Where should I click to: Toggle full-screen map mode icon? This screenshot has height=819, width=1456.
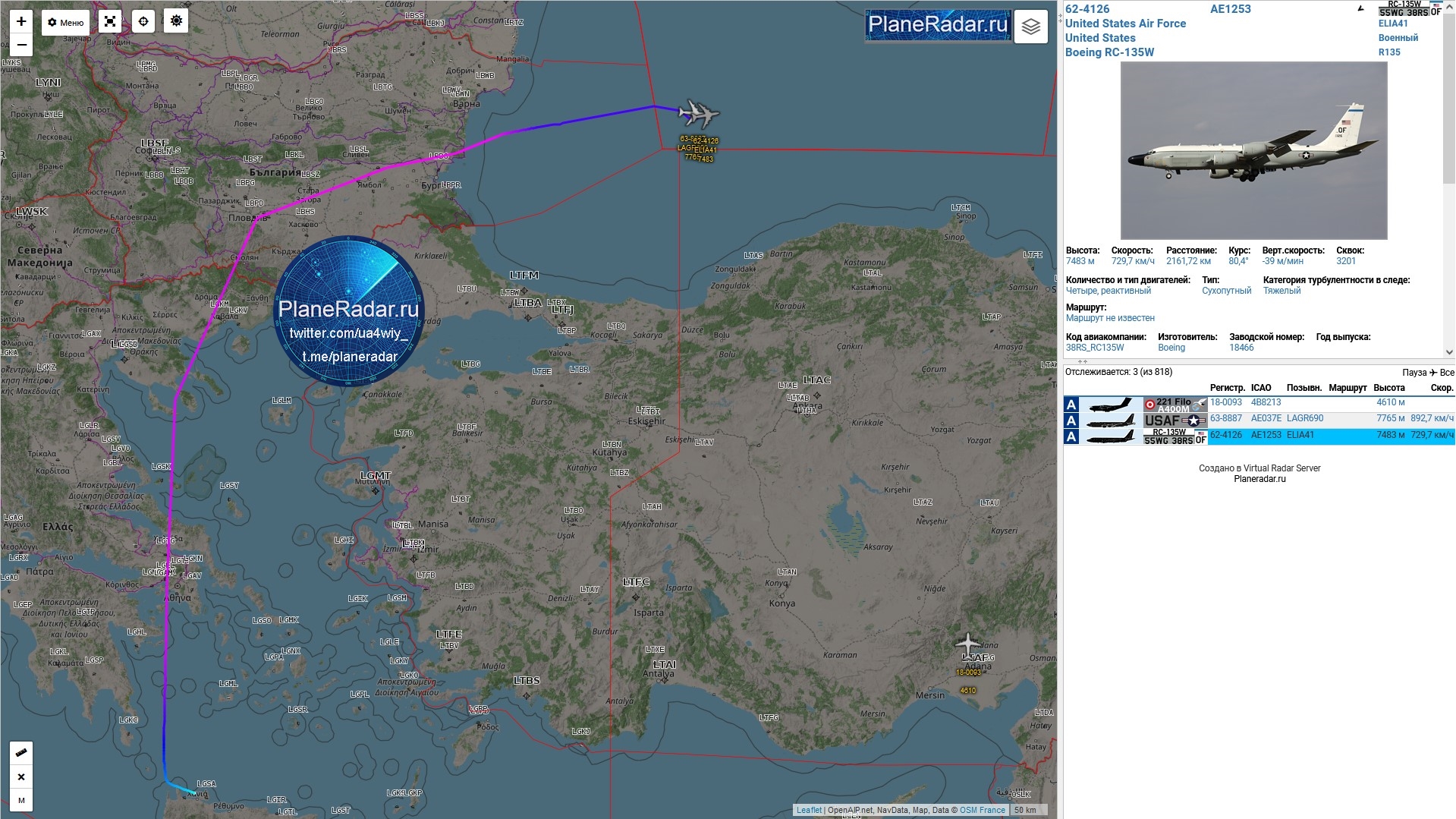click(x=110, y=21)
